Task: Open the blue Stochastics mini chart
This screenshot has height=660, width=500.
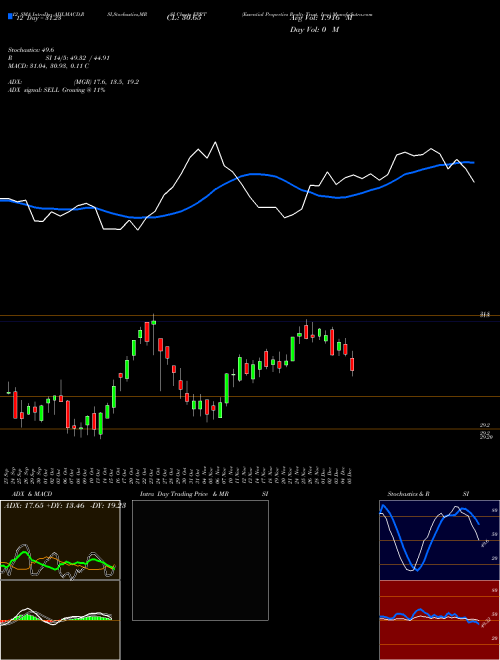Action: click(x=439, y=540)
